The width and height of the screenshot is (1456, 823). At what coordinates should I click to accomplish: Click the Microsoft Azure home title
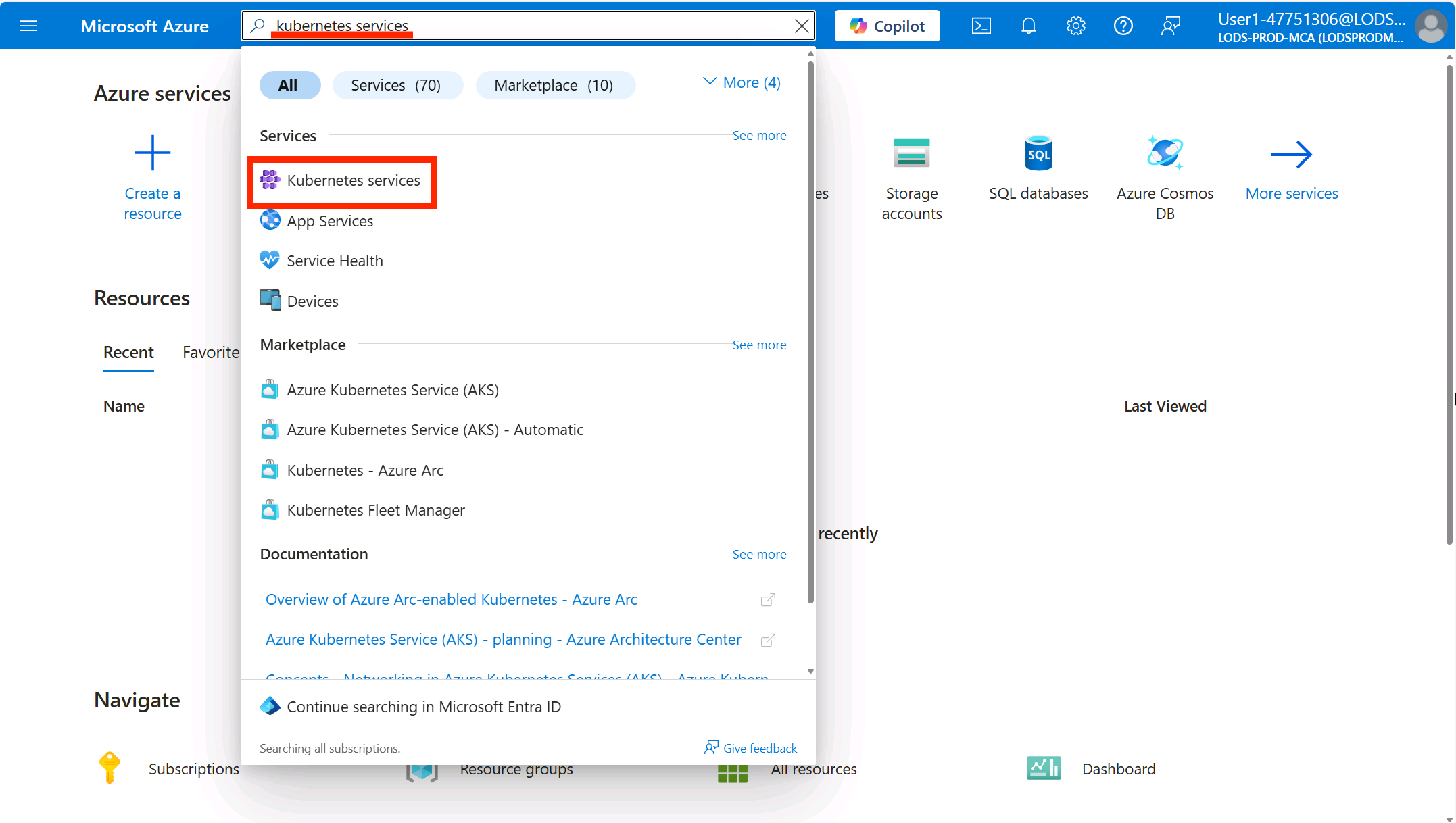(x=145, y=26)
